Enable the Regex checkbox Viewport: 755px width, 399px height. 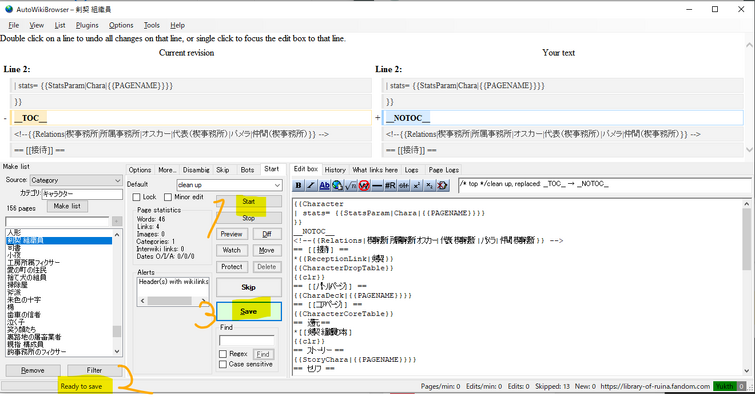click(223, 354)
